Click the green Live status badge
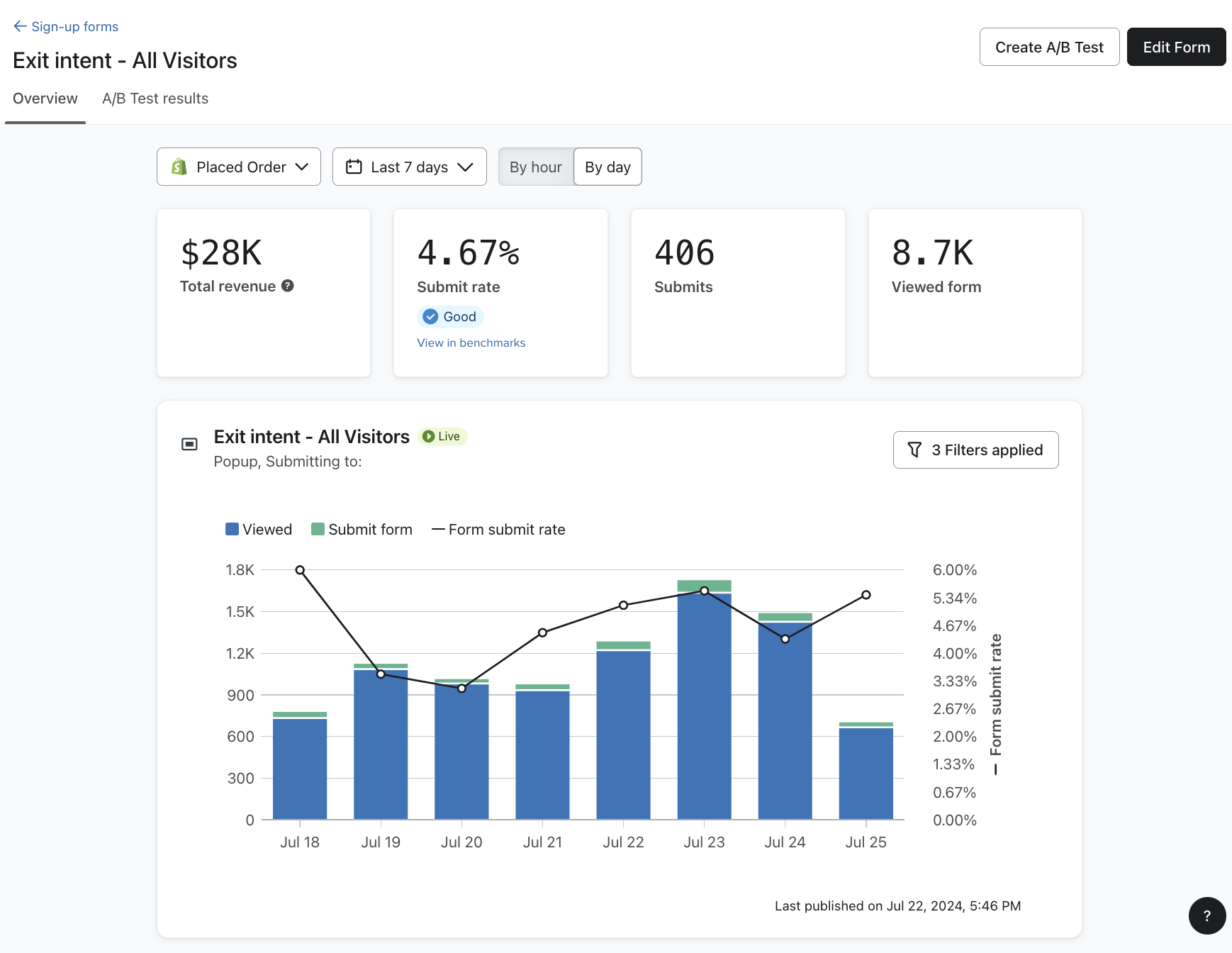Viewport: 1232px width, 953px height. (x=442, y=437)
